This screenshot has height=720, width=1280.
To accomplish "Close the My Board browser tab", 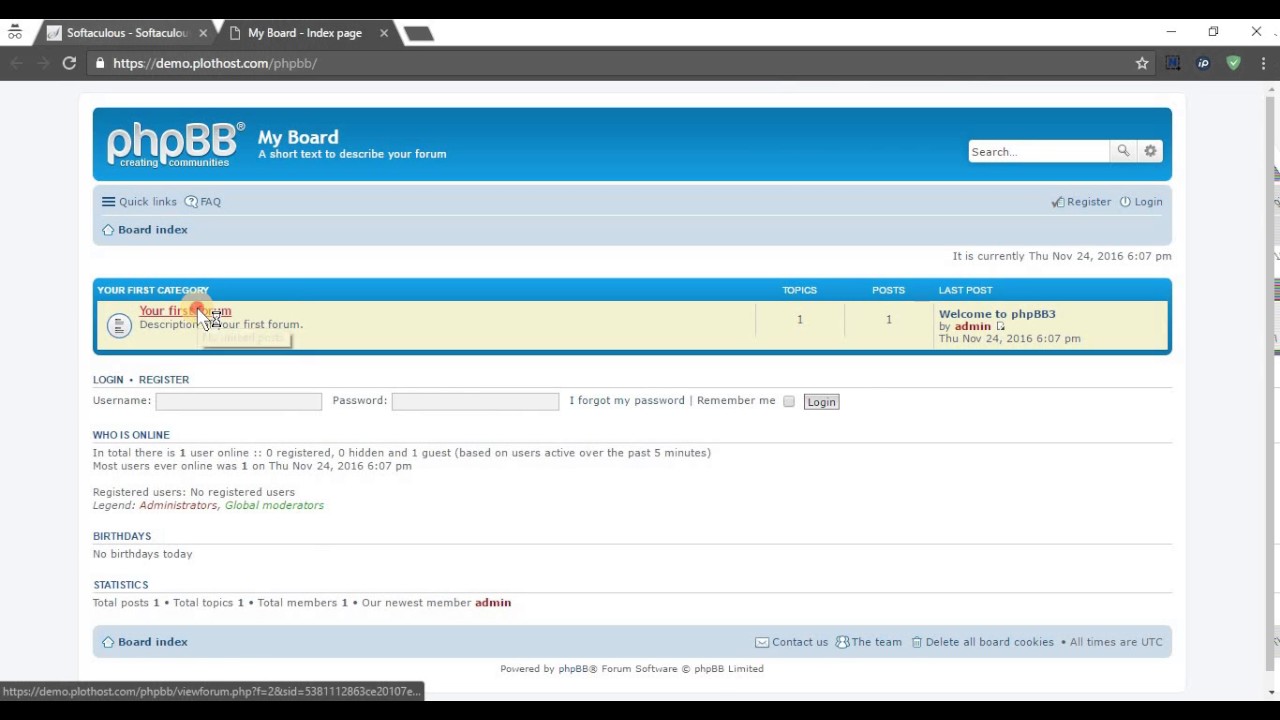I will tap(384, 33).
